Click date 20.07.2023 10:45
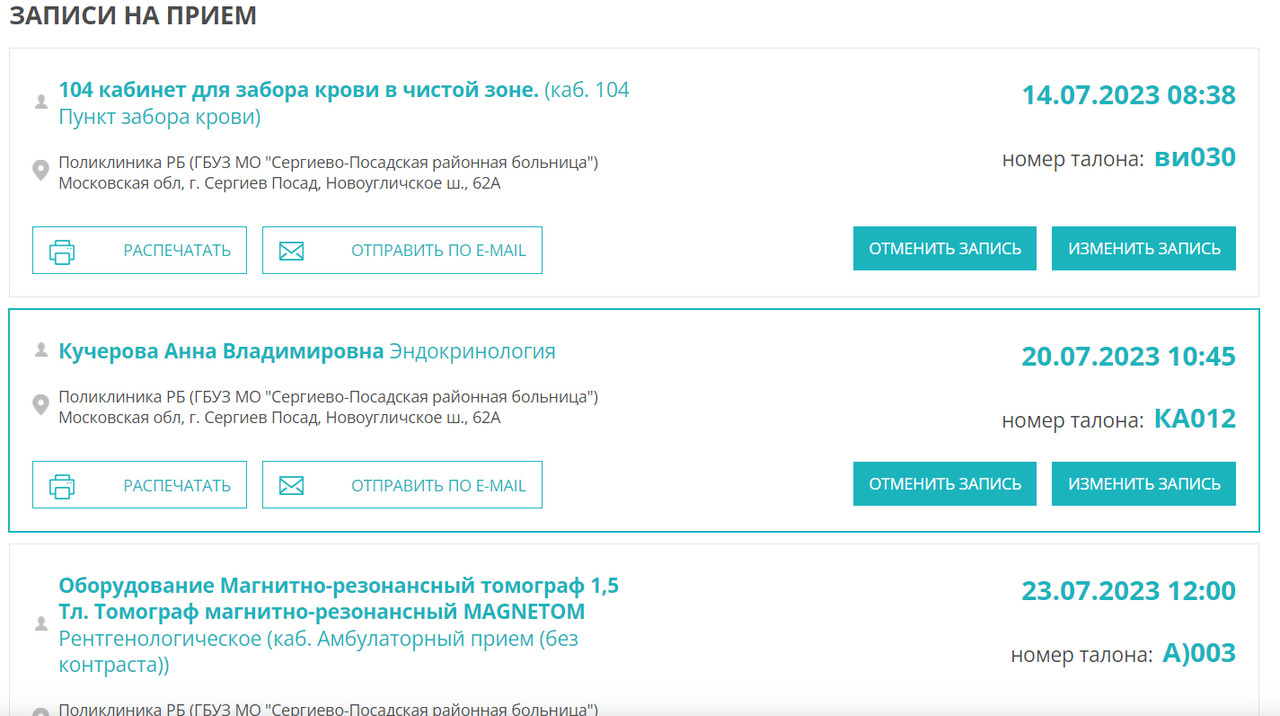This screenshot has width=1280, height=716. click(x=1129, y=357)
